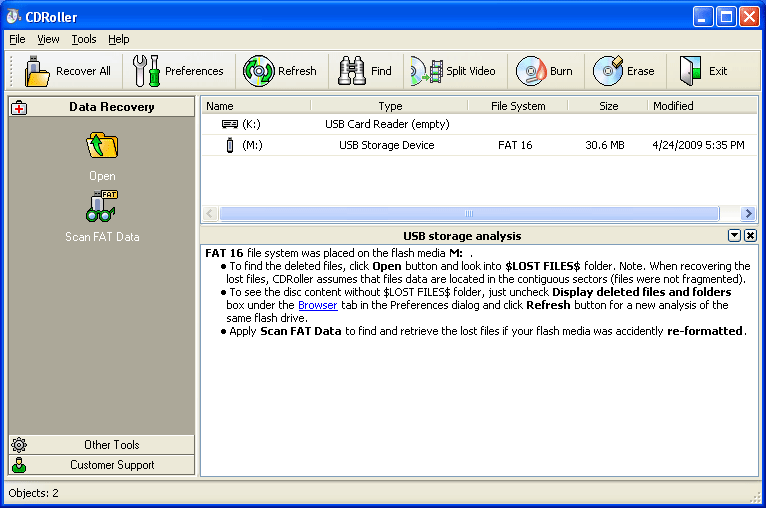Open the Help menu
This screenshot has width=766, height=508.
(x=119, y=39)
